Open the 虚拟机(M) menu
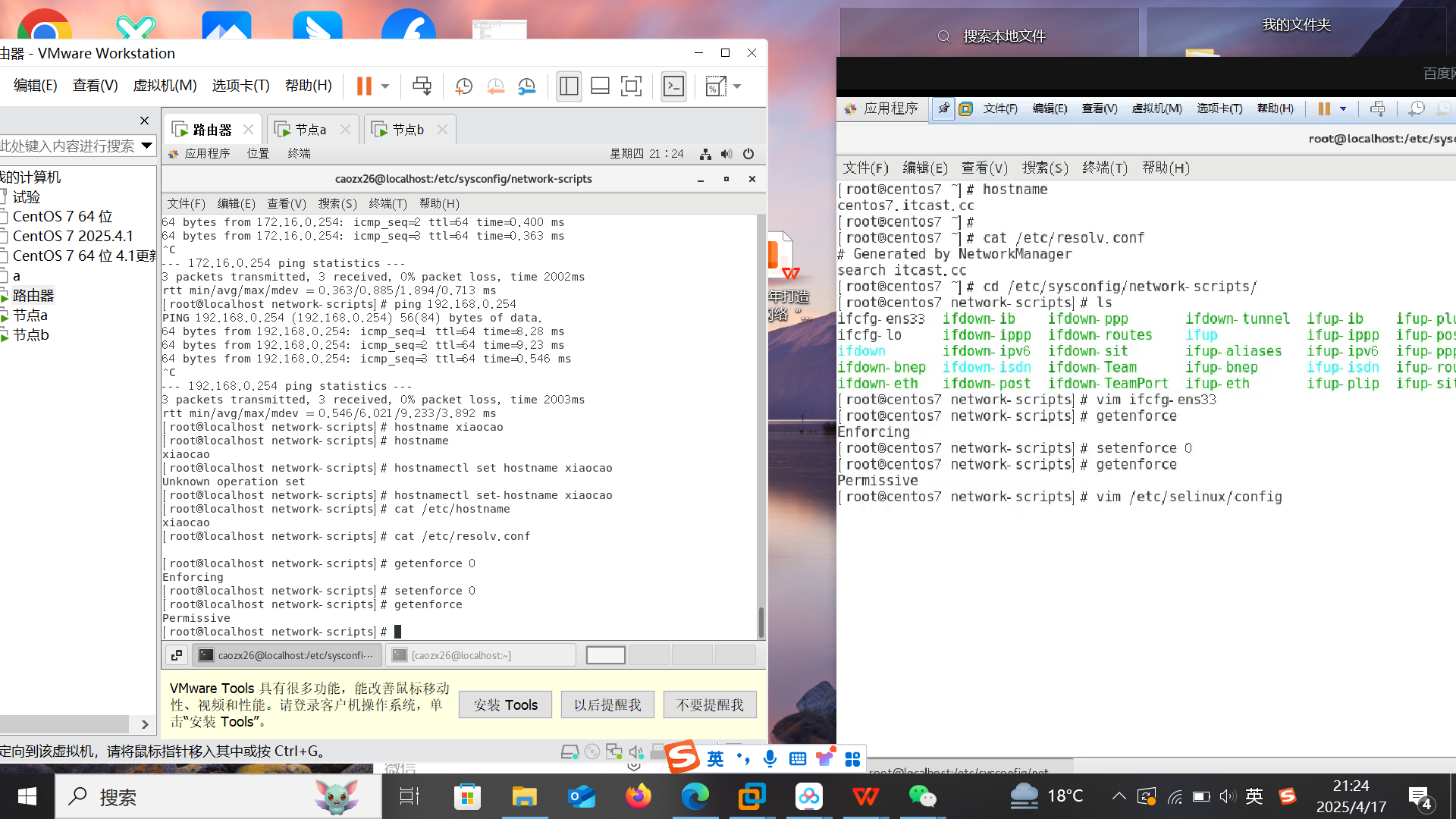1456x819 pixels. click(165, 85)
